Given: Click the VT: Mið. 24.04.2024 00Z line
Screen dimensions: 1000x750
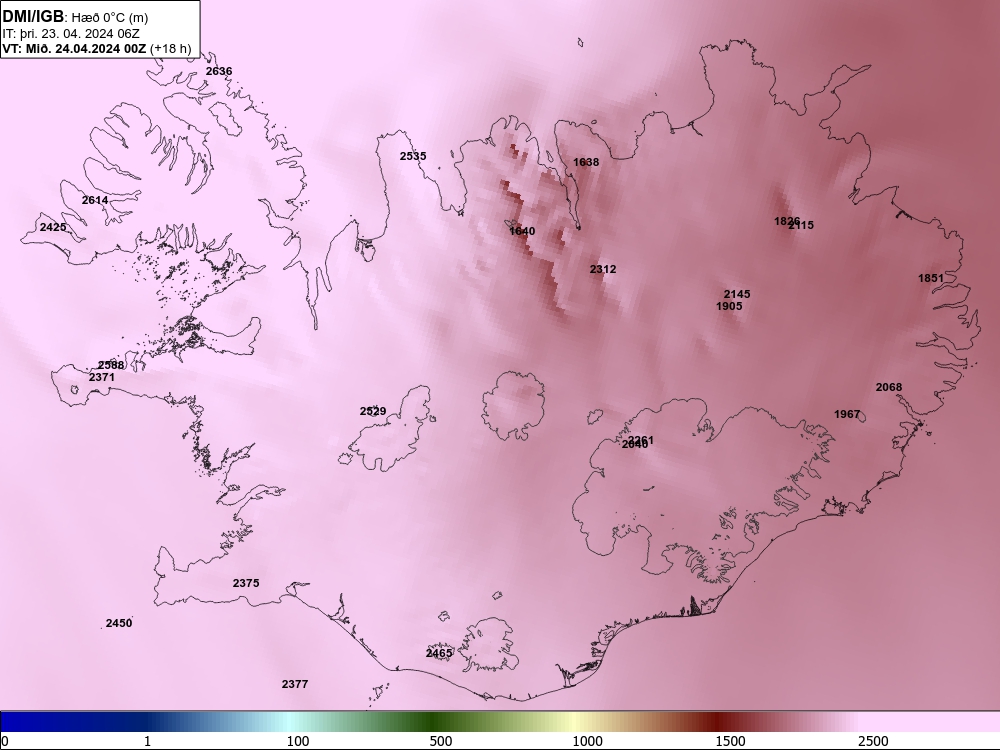Looking at the screenshot, I should click(x=96, y=48).
